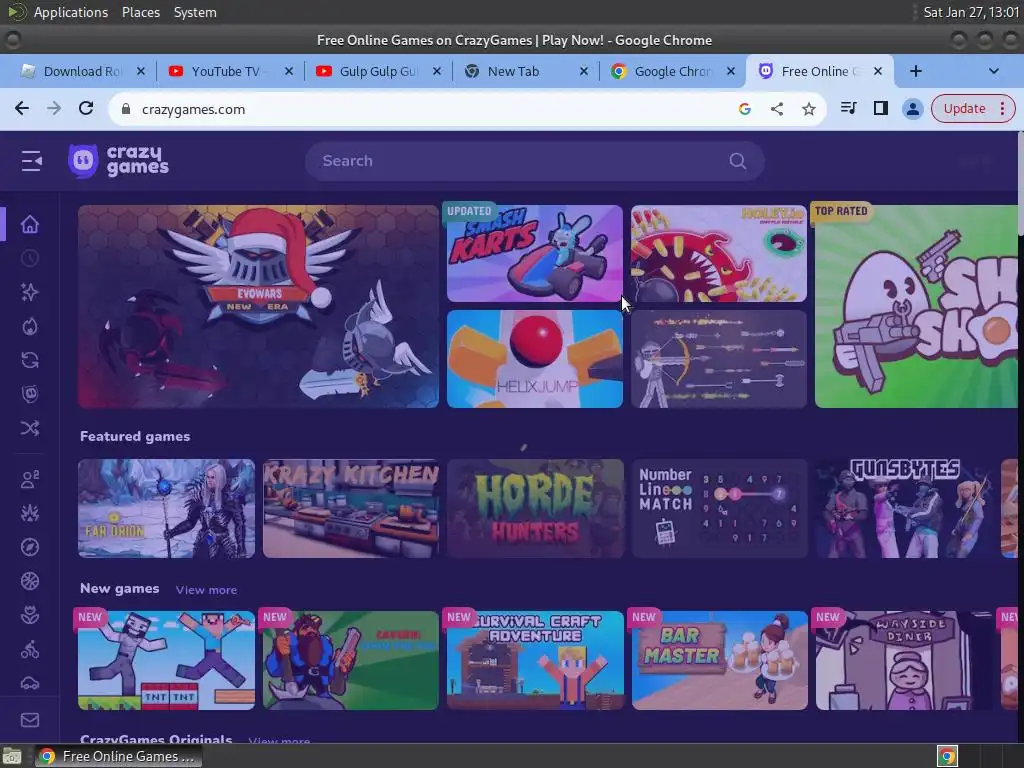Open the Updated refresh arrows icon in sidebar
Viewport: 1024px width, 768px height.
[29, 360]
